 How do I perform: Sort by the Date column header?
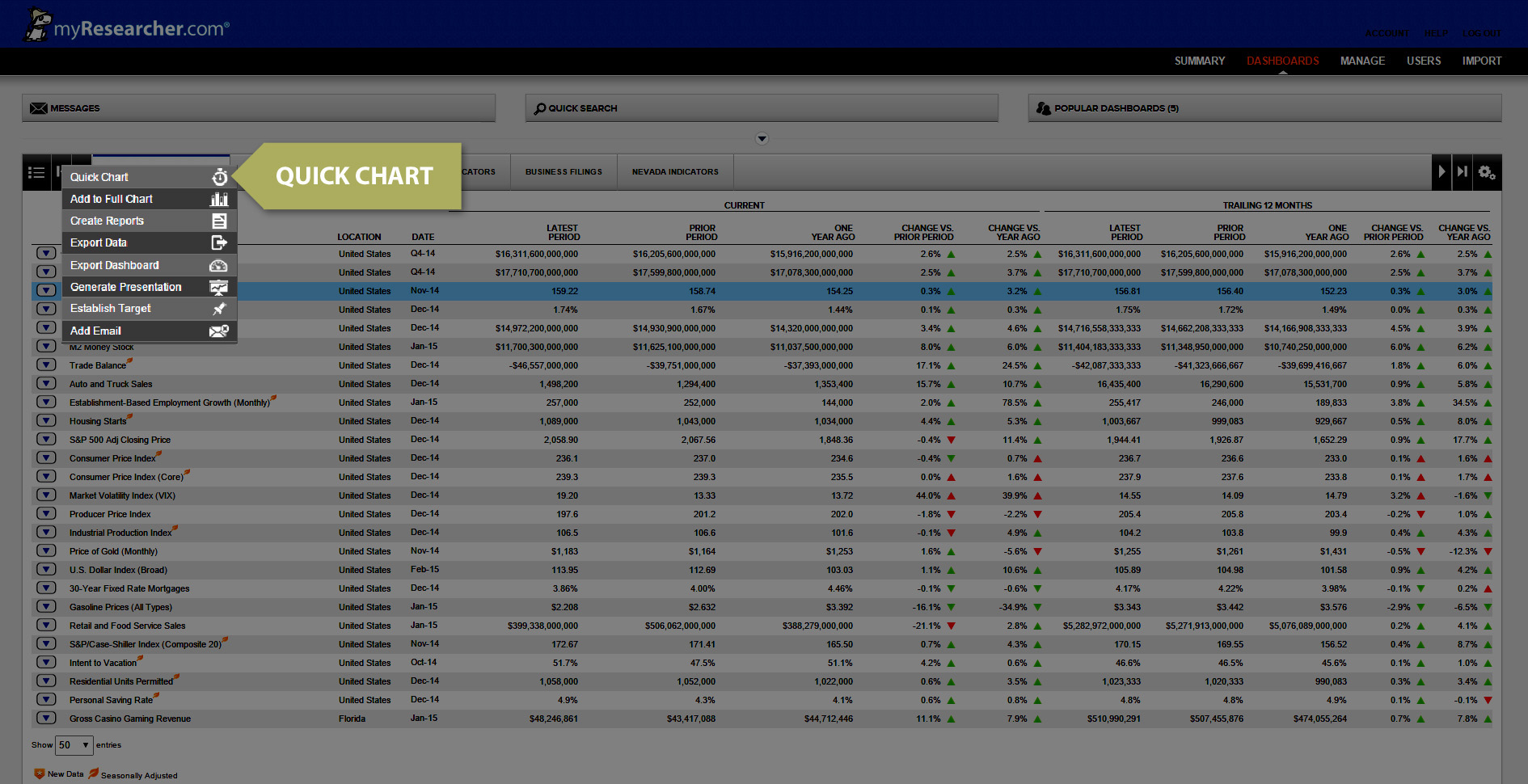423,237
